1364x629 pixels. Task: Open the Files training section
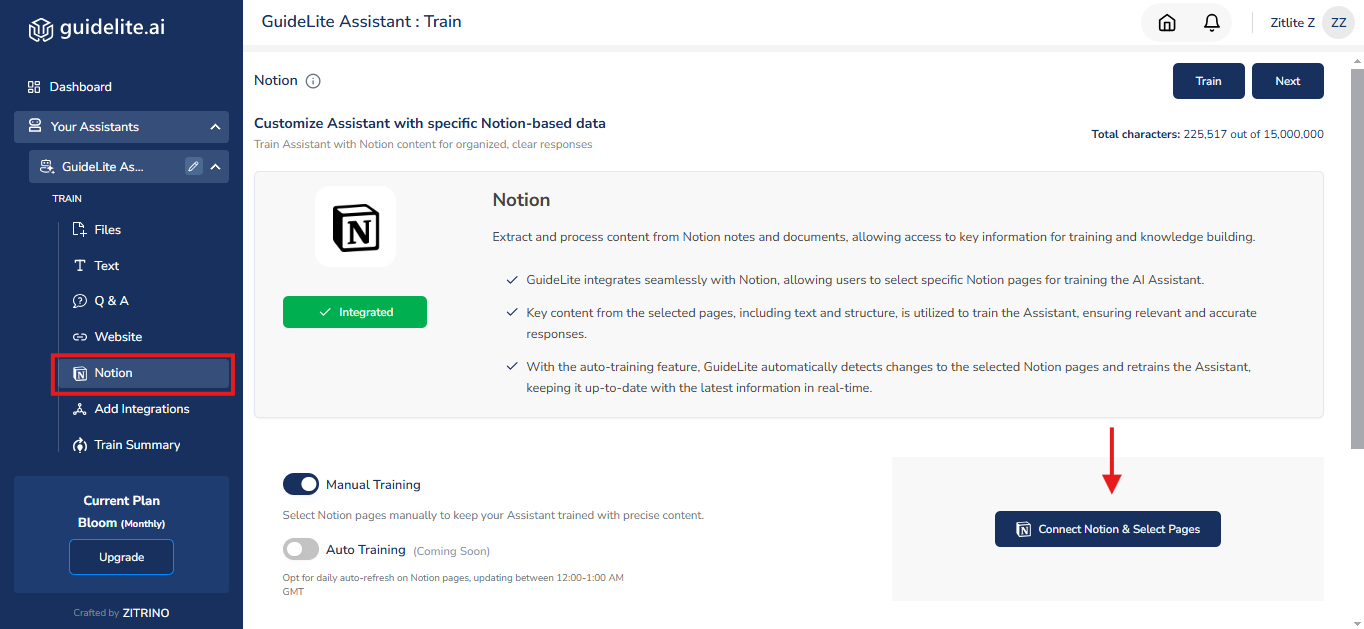(107, 230)
